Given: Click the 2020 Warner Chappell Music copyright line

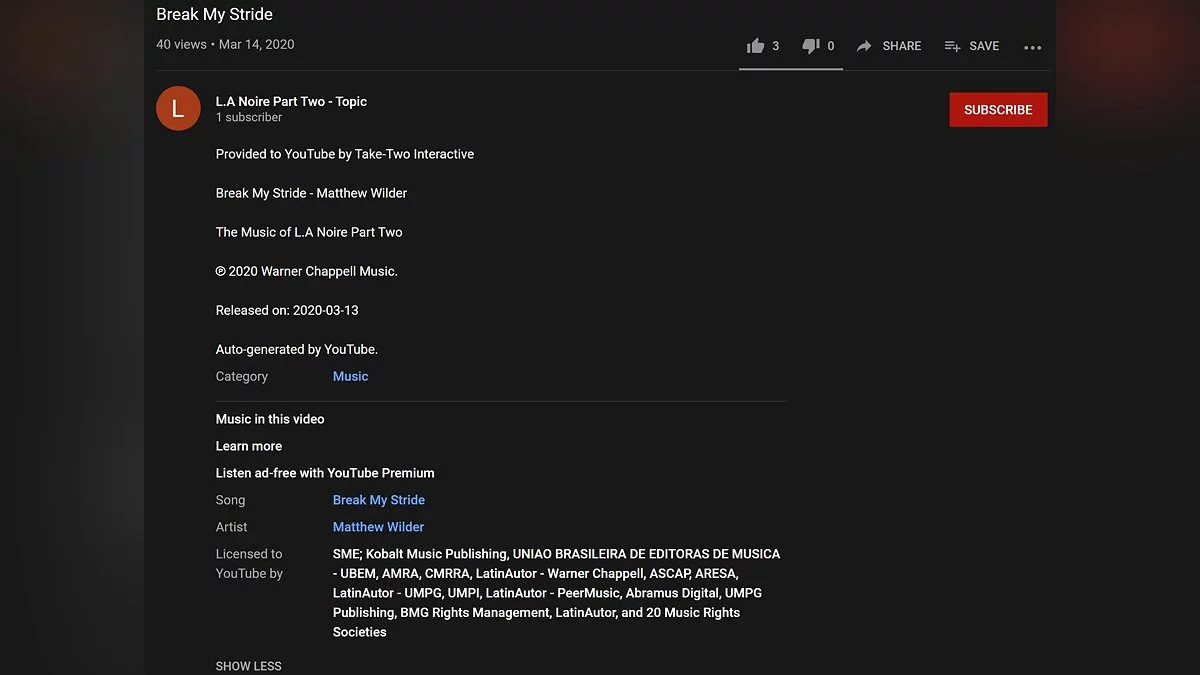Looking at the screenshot, I should click(x=307, y=271).
